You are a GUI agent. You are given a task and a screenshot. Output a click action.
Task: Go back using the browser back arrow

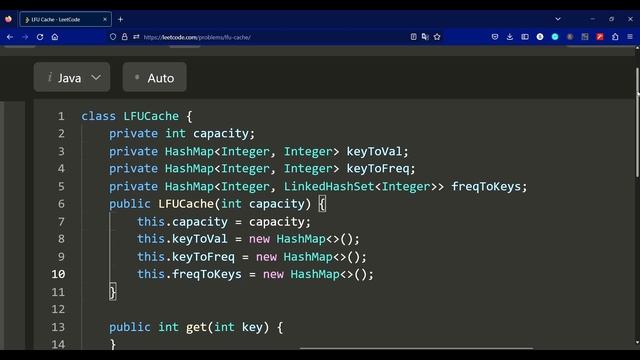coord(10,37)
